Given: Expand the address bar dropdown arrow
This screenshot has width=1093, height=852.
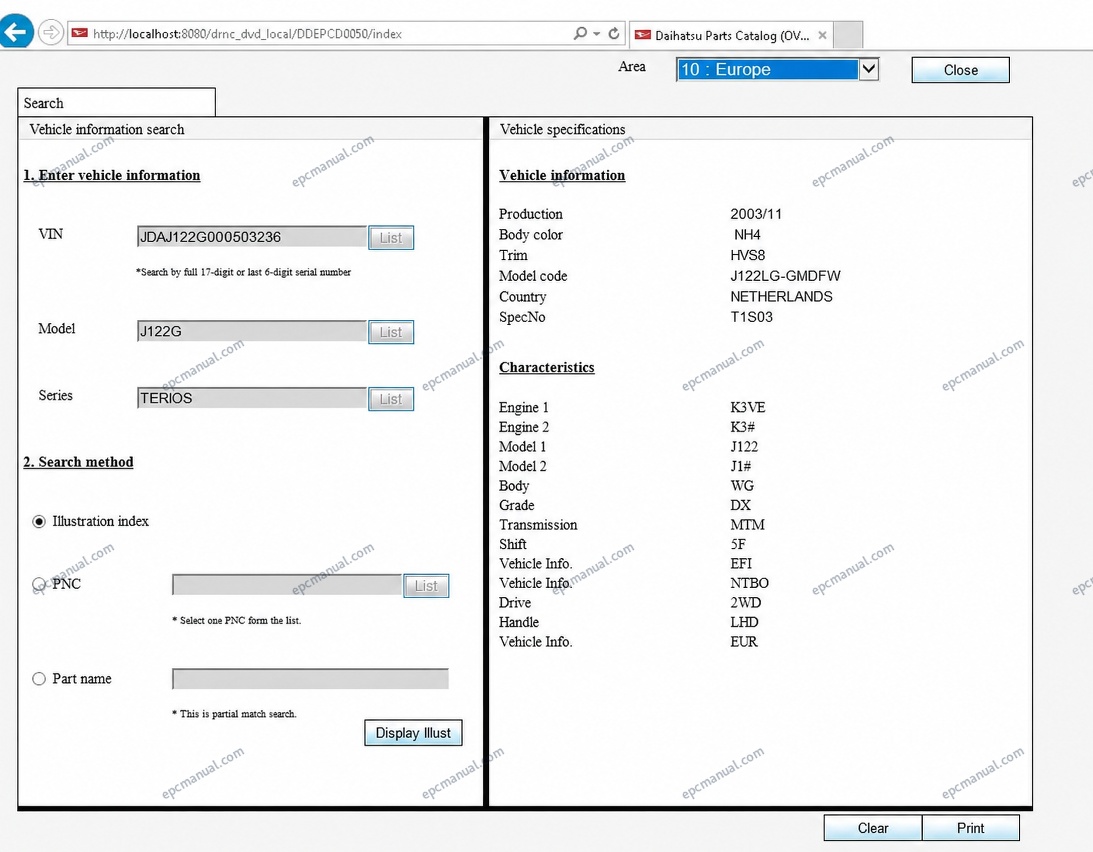Looking at the screenshot, I should [x=597, y=33].
